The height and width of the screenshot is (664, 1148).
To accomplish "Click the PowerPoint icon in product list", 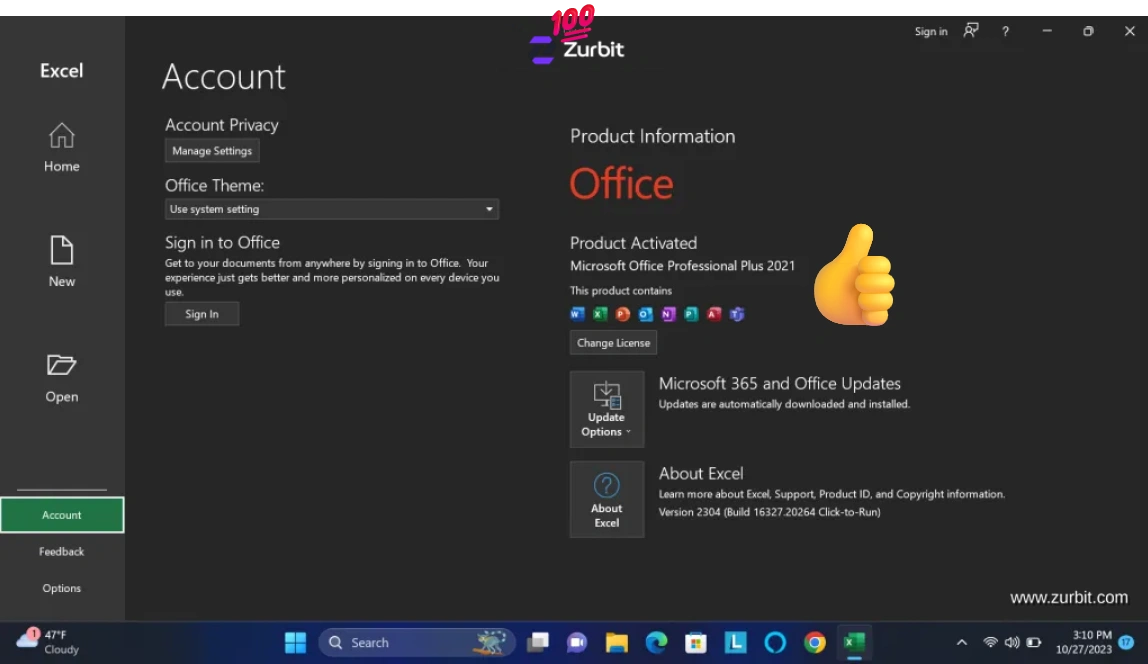I will coord(622,314).
